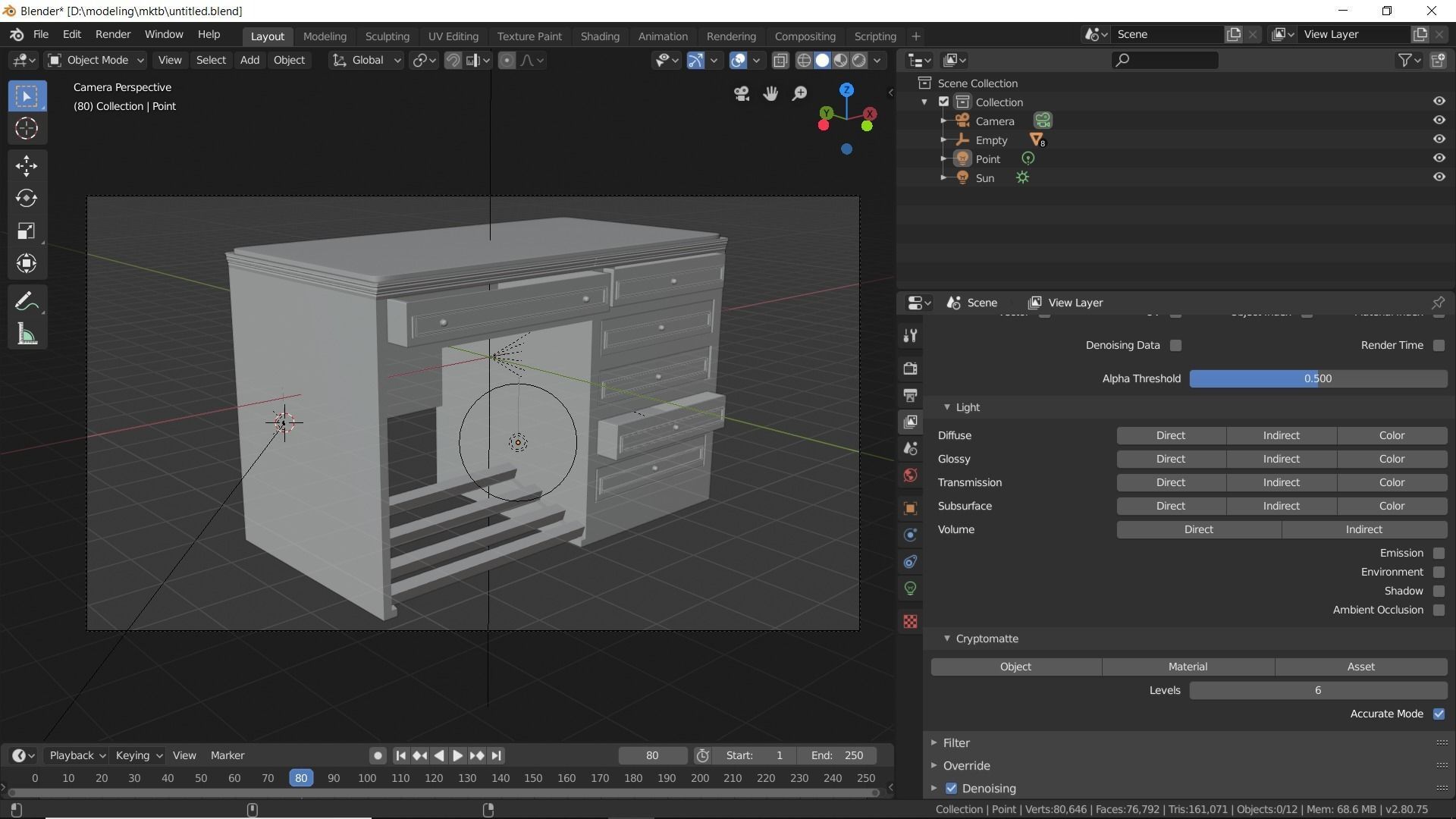
Task: Select the Annotate tool
Action: coord(27,301)
